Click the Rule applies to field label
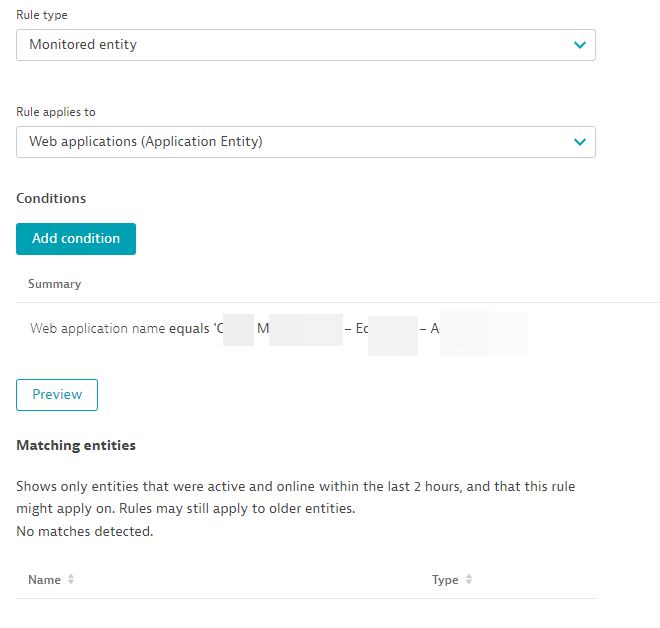 (56, 112)
